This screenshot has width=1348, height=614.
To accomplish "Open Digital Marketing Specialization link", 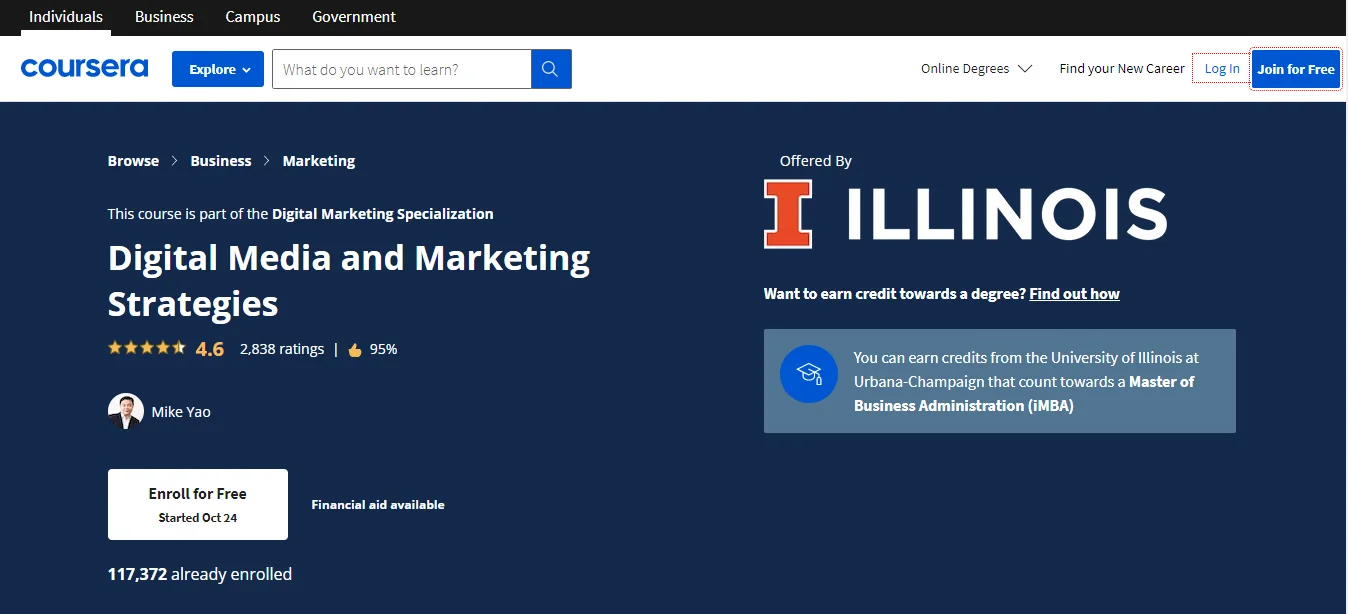I will click(x=383, y=214).
